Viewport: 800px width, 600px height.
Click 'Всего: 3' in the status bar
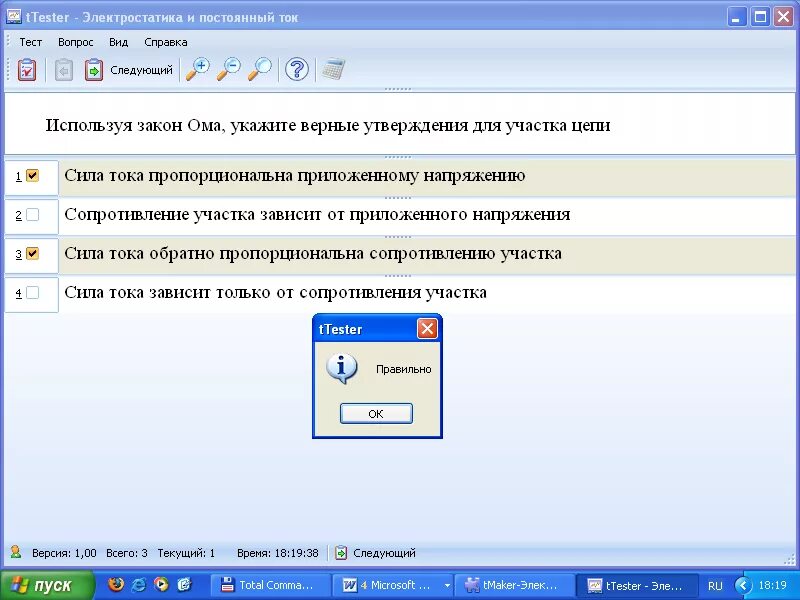[127, 553]
